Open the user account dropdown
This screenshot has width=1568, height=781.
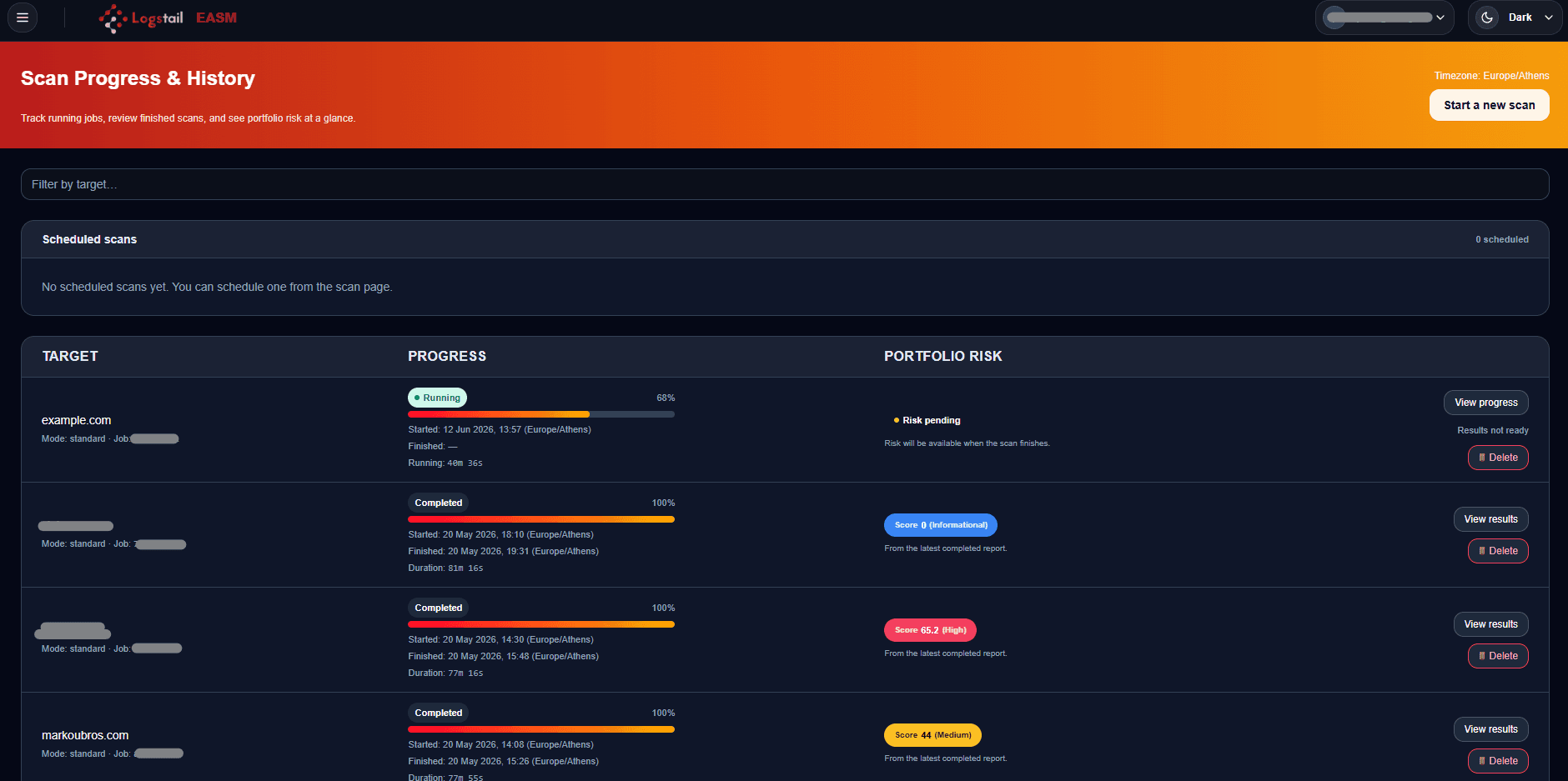coord(1385,18)
